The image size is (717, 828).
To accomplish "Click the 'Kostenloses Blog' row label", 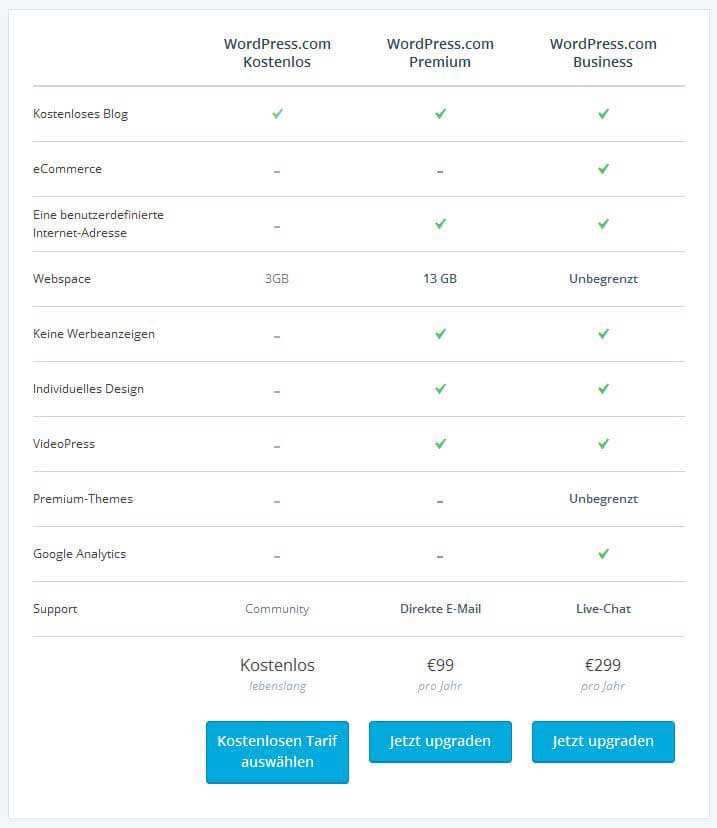I will pos(80,114).
